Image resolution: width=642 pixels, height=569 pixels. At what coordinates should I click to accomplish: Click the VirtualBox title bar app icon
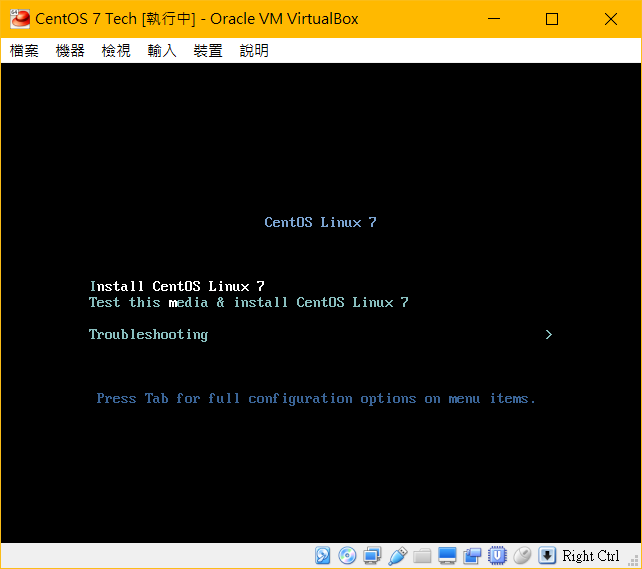(19, 19)
